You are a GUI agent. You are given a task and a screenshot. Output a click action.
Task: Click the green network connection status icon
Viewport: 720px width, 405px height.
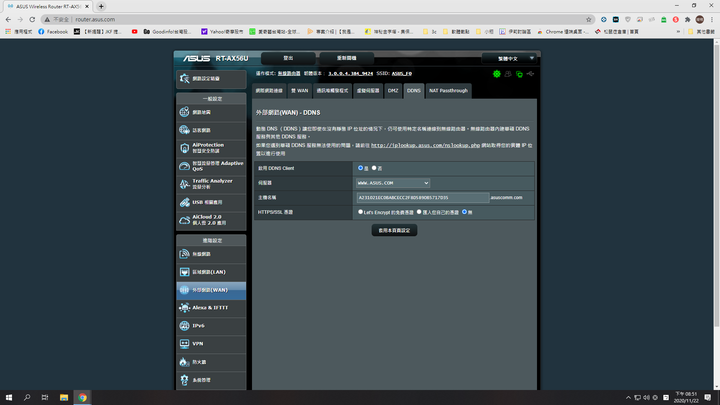[519, 74]
